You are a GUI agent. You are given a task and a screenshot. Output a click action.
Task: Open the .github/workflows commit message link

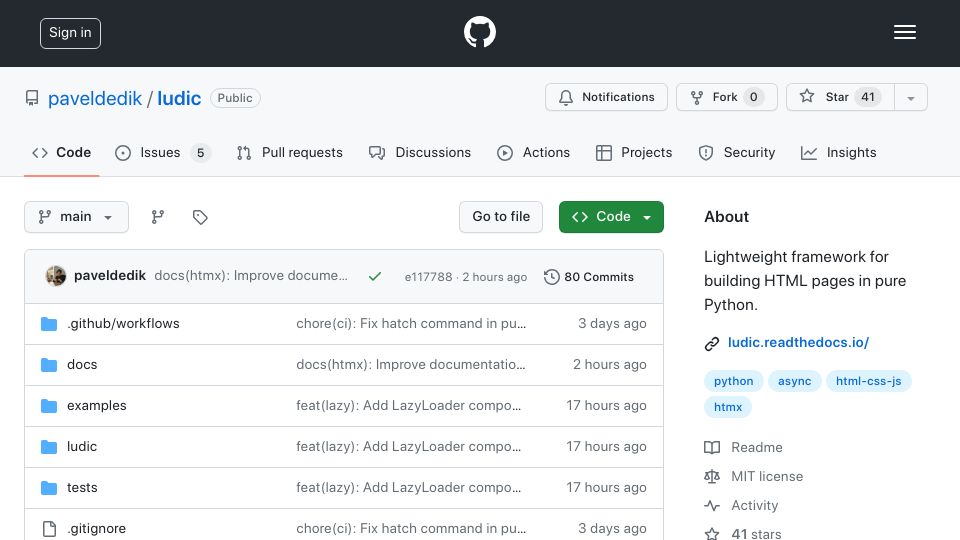coord(411,323)
